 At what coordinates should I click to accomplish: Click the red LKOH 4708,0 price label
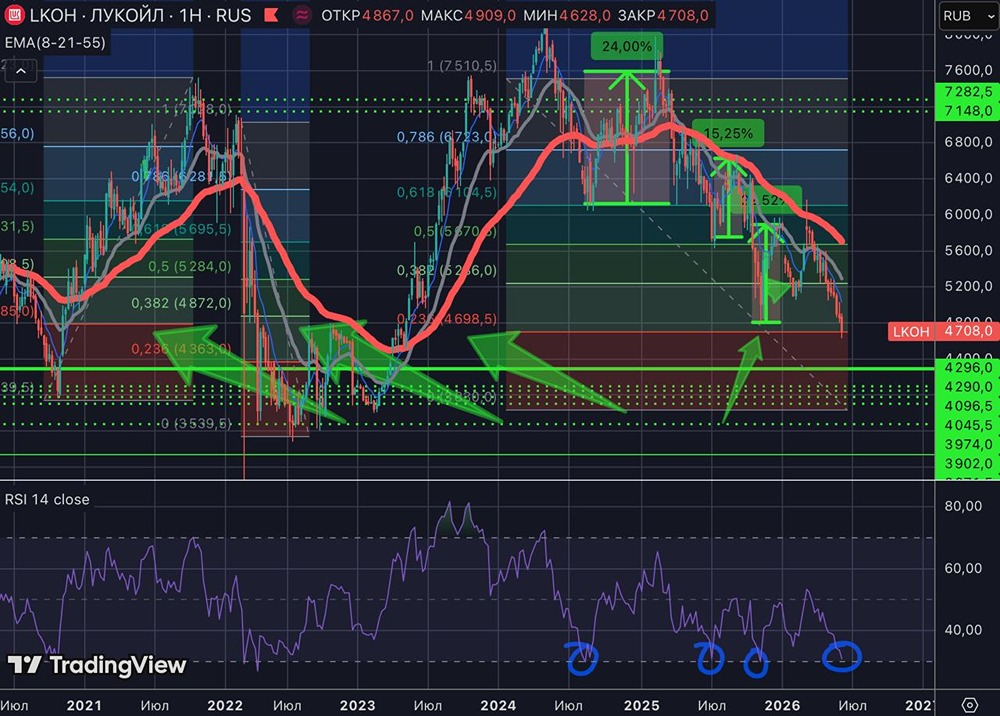(x=943, y=331)
